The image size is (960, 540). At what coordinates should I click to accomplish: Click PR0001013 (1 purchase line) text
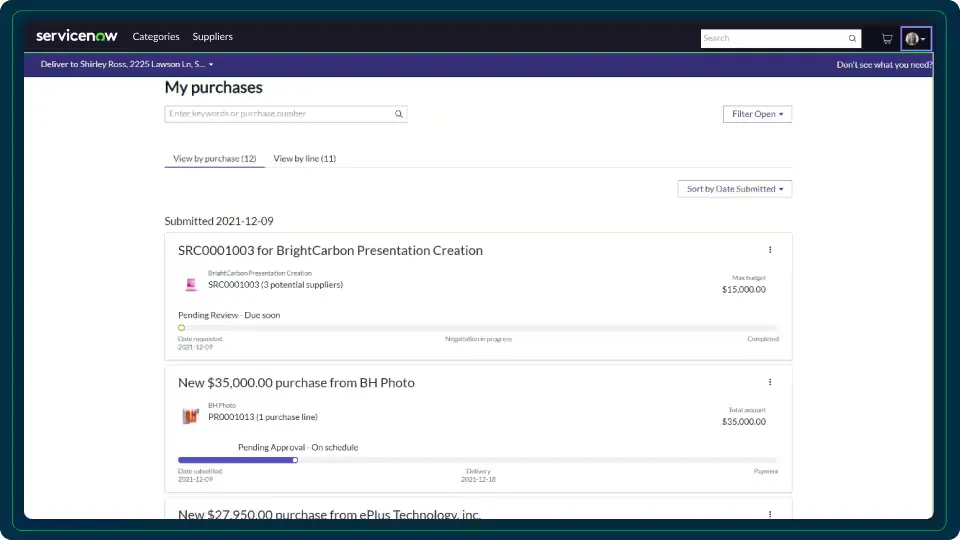tap(263, 417)
